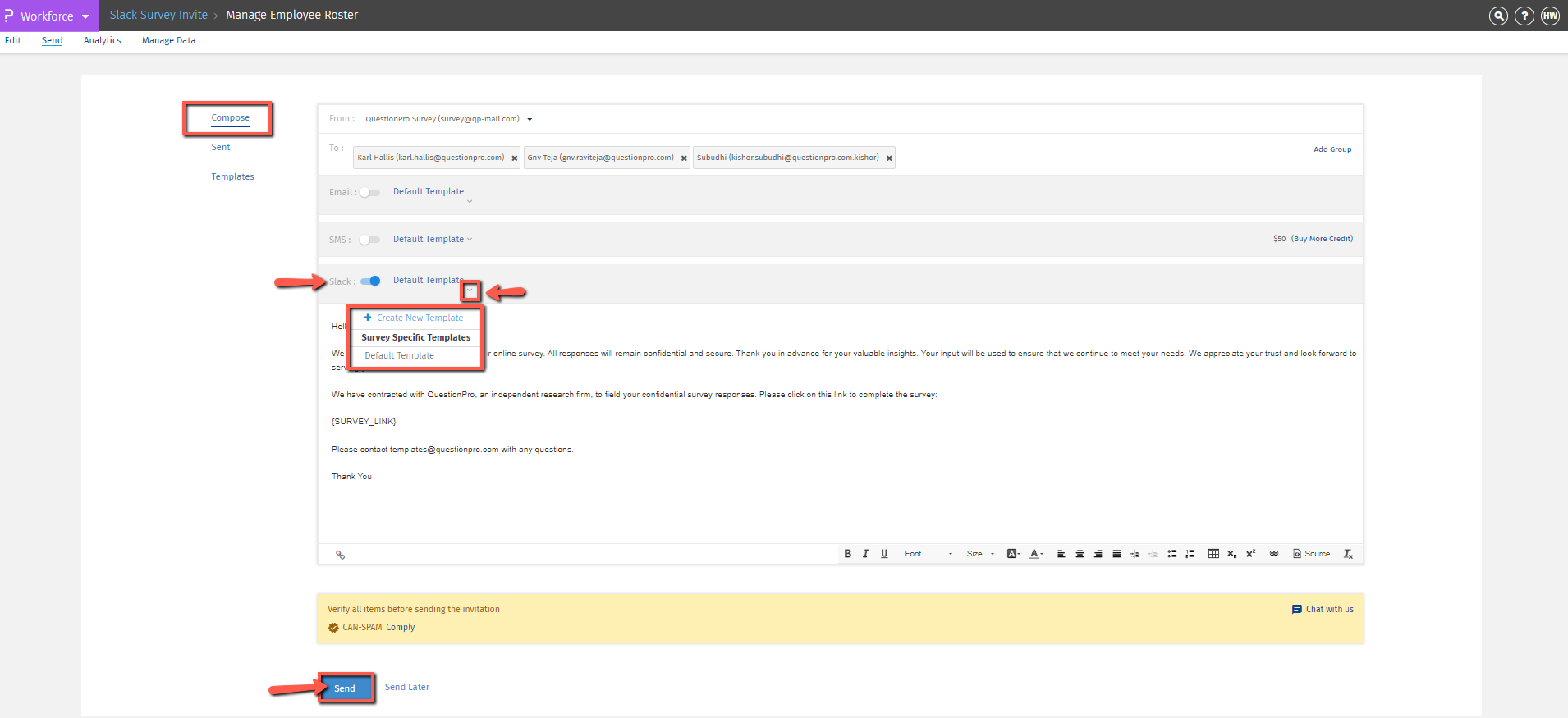Switch to the Sent section
Image resolution: width=1568 pixels, height=718 pixels.
[x=221, y=148]
